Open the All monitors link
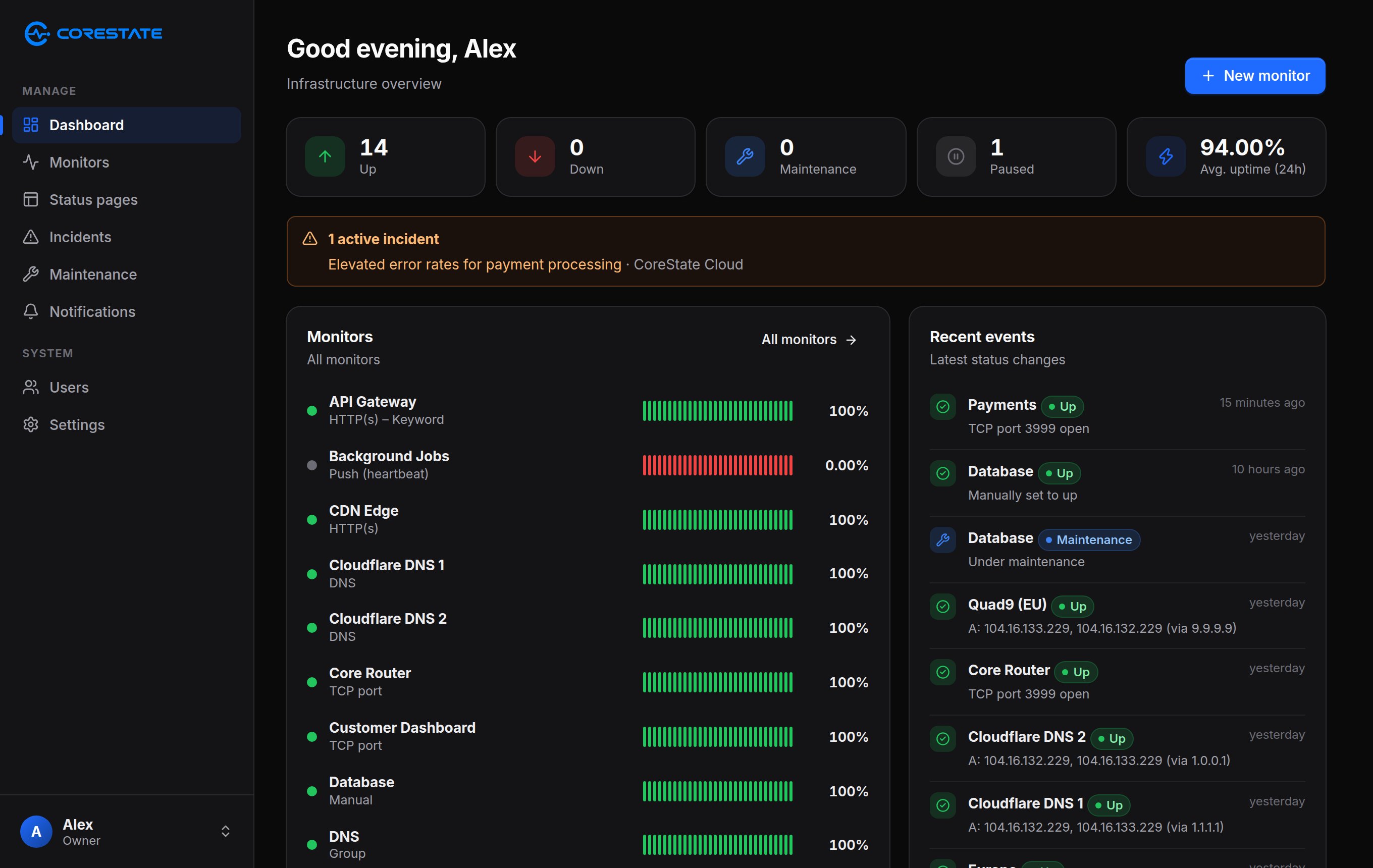 809,340
